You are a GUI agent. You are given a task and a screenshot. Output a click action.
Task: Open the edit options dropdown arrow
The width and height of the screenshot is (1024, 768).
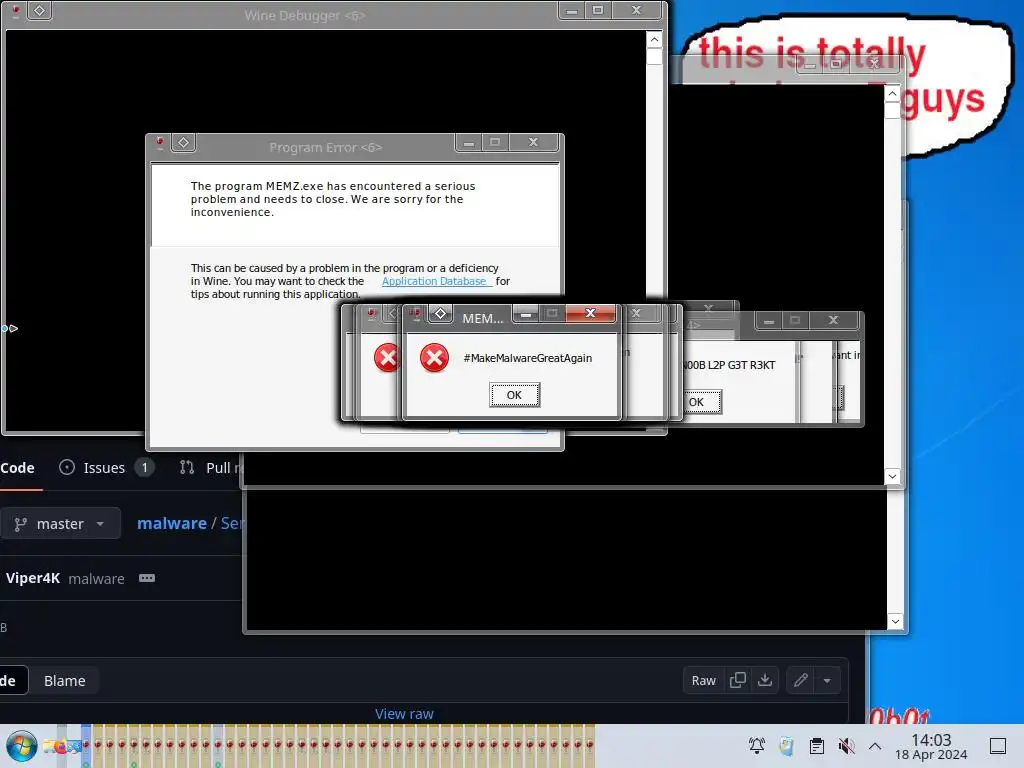(x=827, y=680)
